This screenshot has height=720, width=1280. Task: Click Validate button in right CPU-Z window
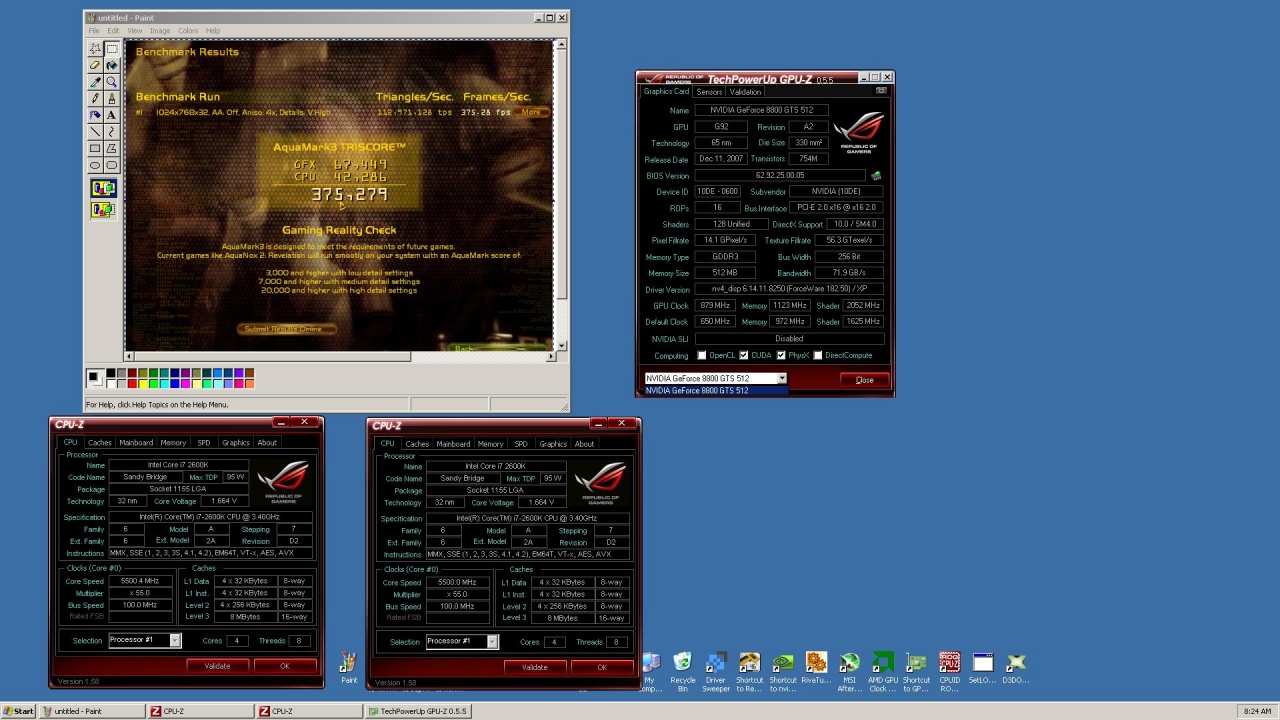click(534, 667)
